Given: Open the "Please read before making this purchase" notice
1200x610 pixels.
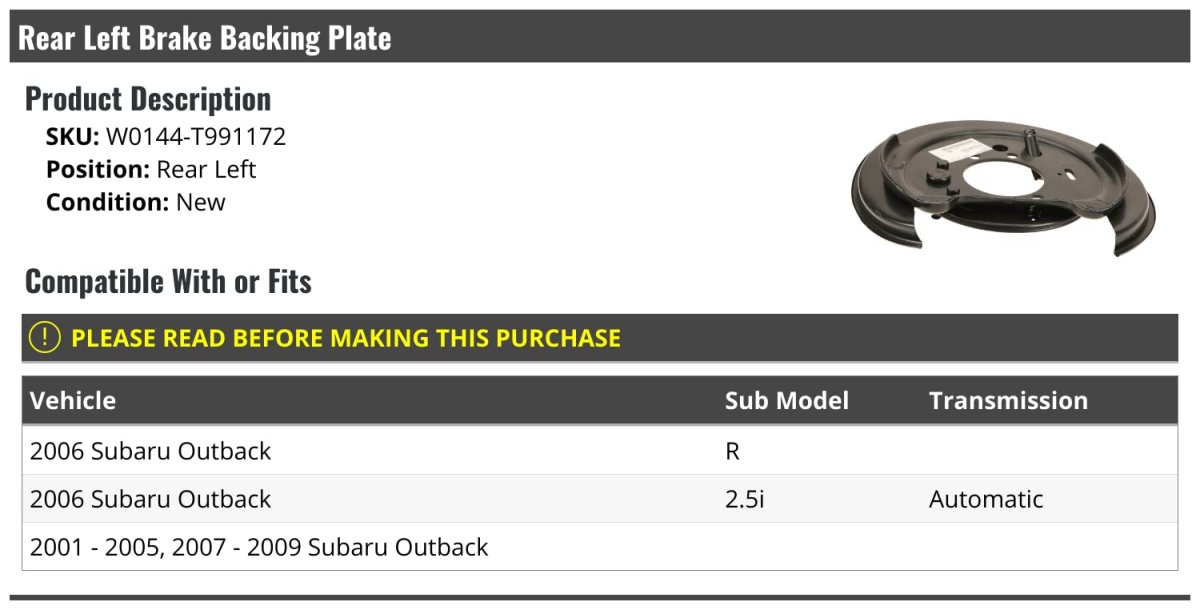Looking at the screenshot, I should click(x=346, y=338).
